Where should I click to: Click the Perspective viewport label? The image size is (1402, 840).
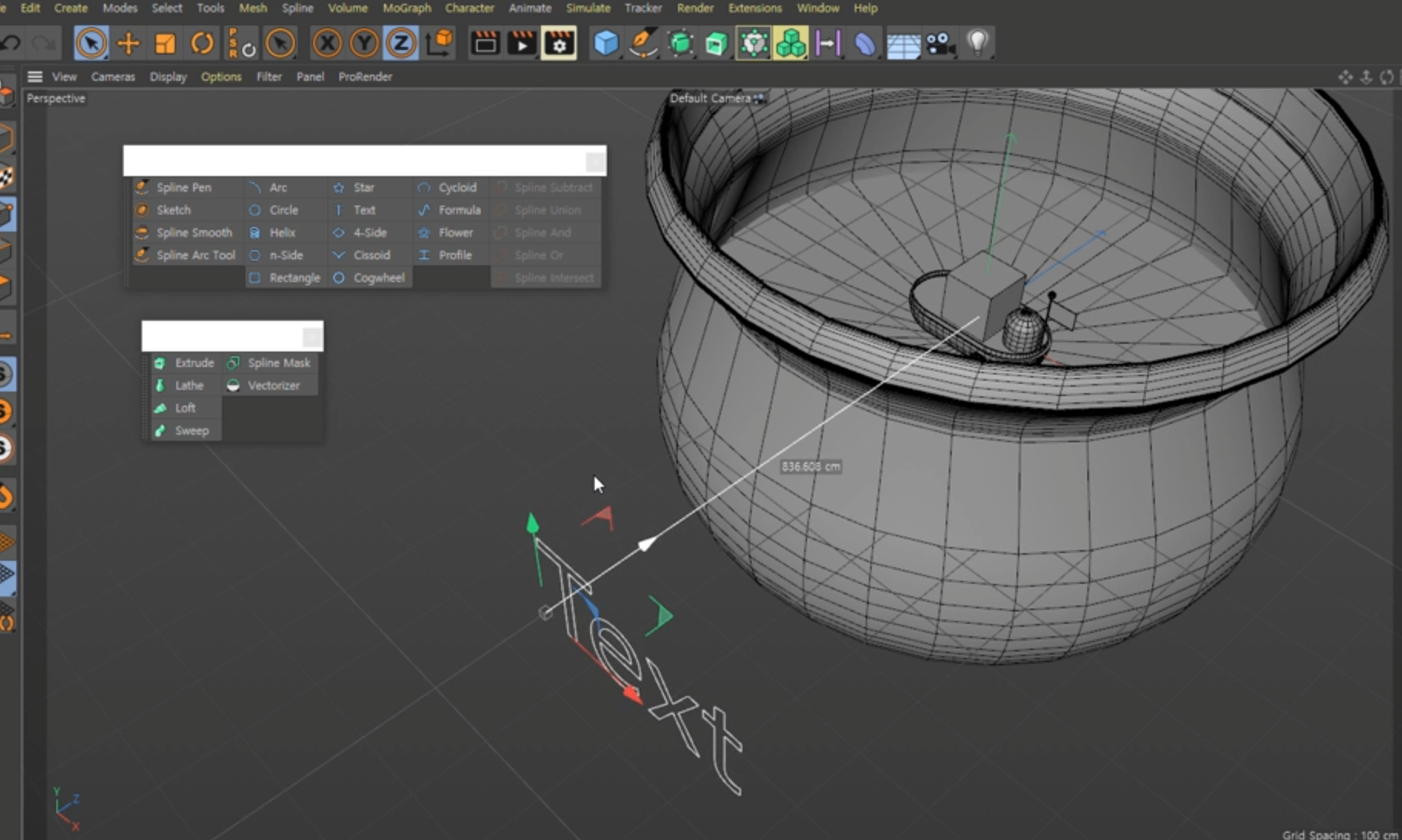(55, 98)
